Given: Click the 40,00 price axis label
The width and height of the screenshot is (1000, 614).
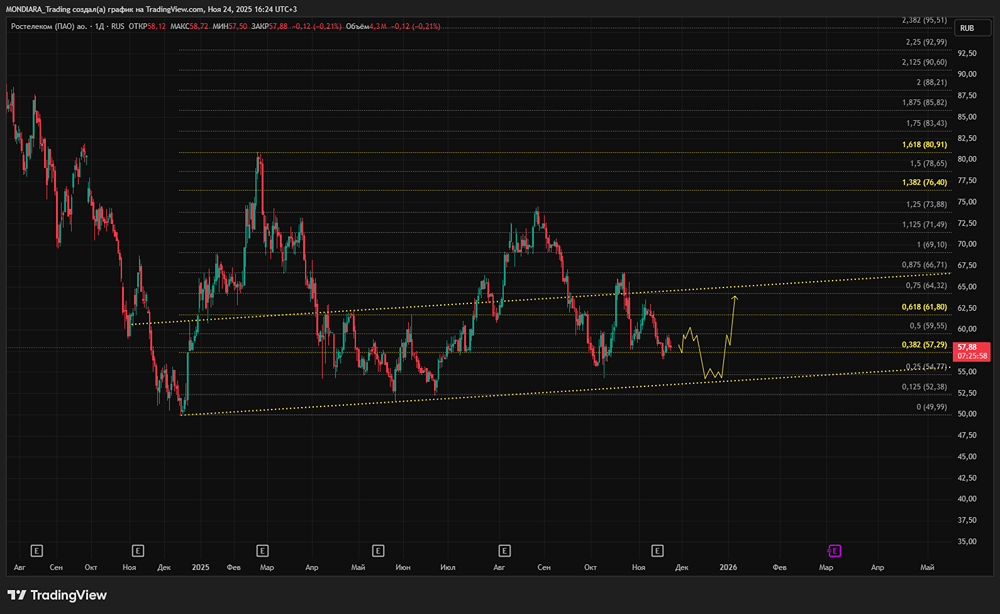Looking at the screenshot, I should coord(967,499).
